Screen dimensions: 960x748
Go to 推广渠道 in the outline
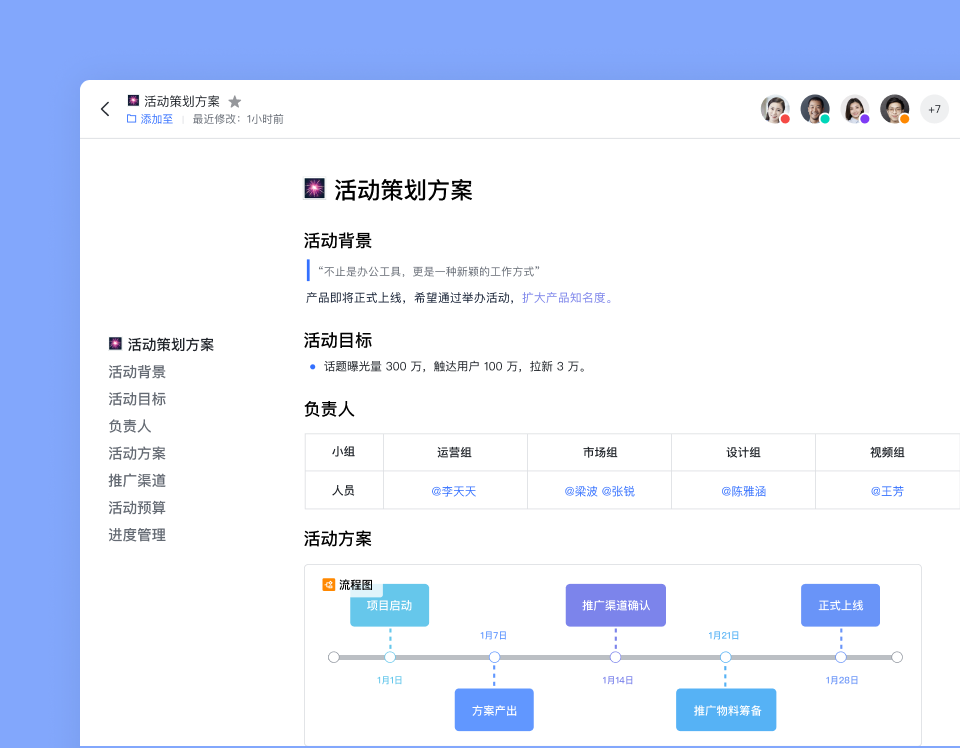pos(137,480)
